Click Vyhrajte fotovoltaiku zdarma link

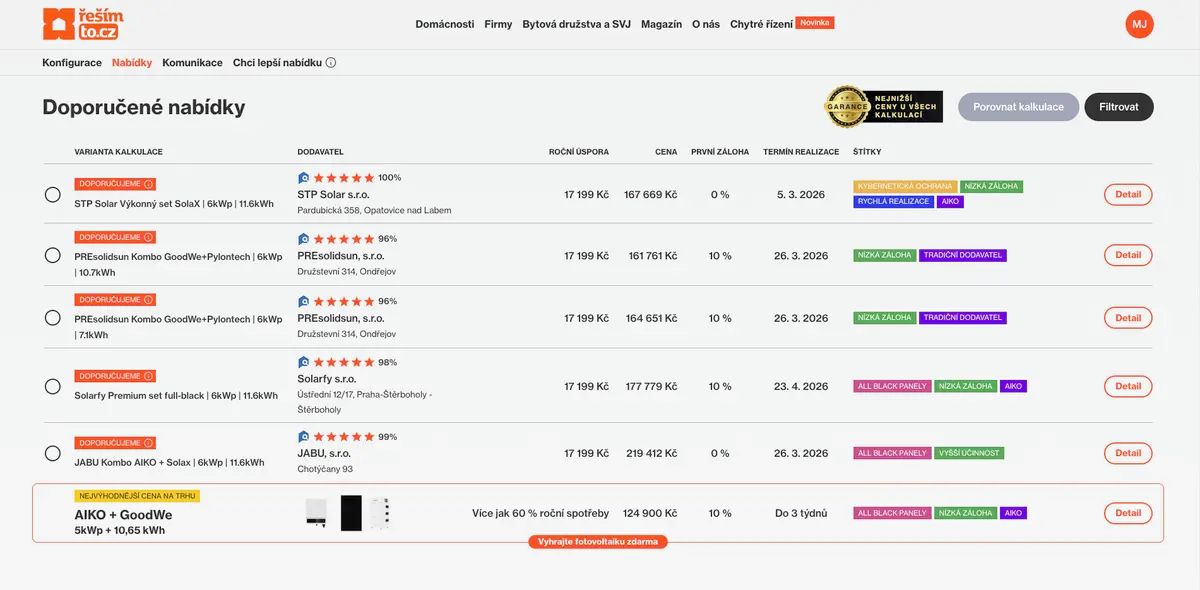pos(597,542)
